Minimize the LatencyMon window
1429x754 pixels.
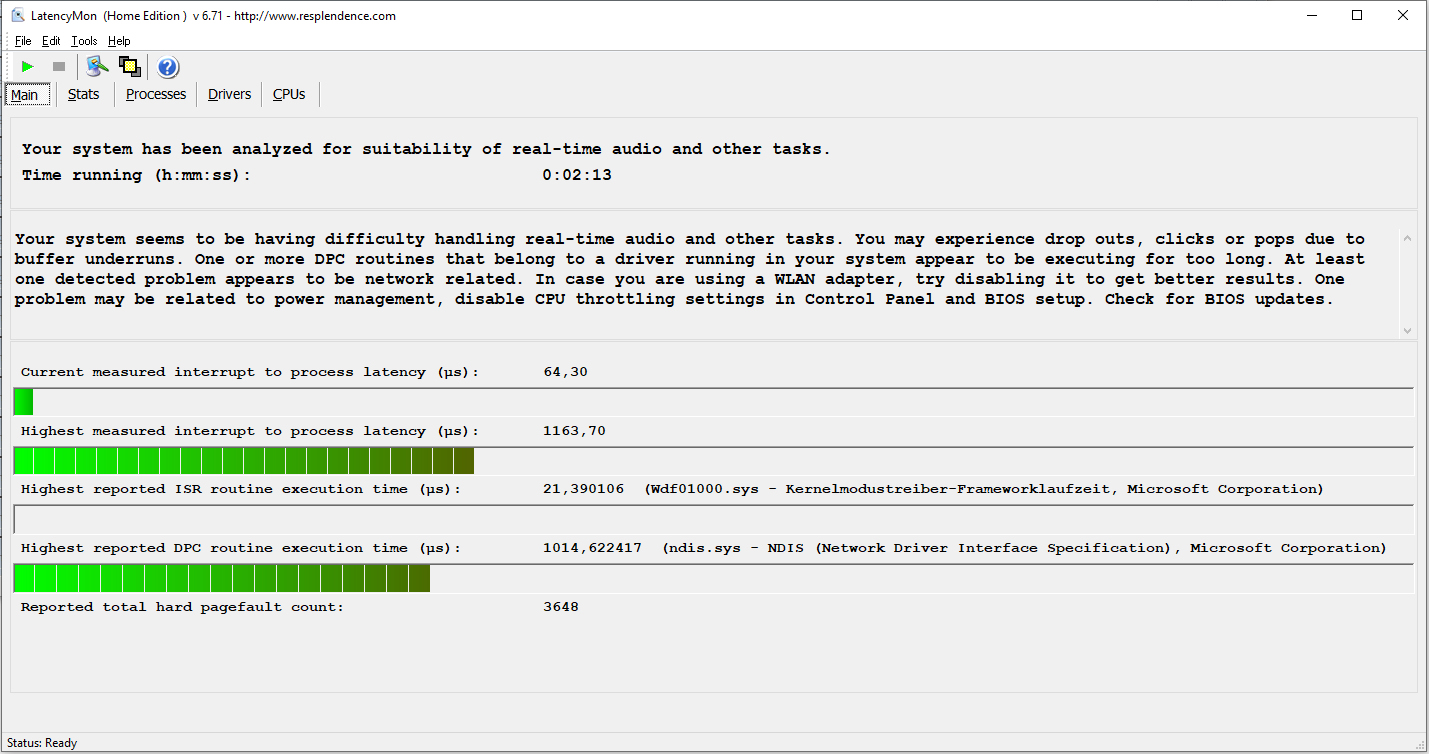click(1311, 15)
